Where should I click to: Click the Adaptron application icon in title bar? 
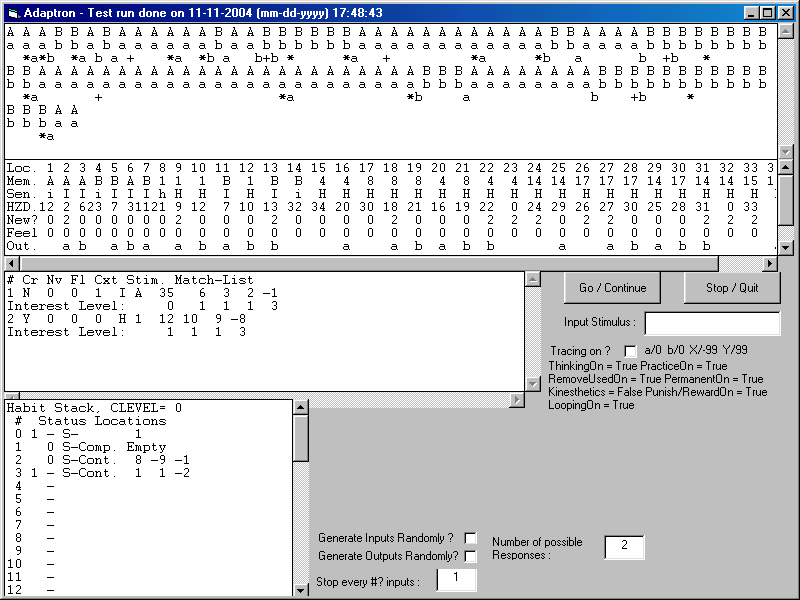pyautogui.click(x=13, y=13)
